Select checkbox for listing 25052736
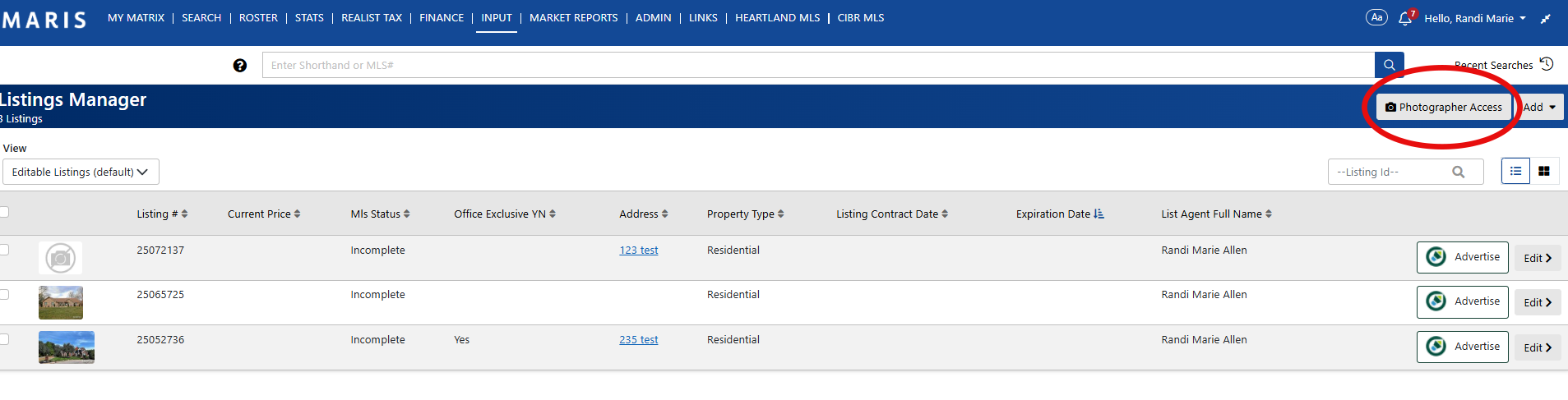Screen dimensions: 1568x400 tap(4, 339)
